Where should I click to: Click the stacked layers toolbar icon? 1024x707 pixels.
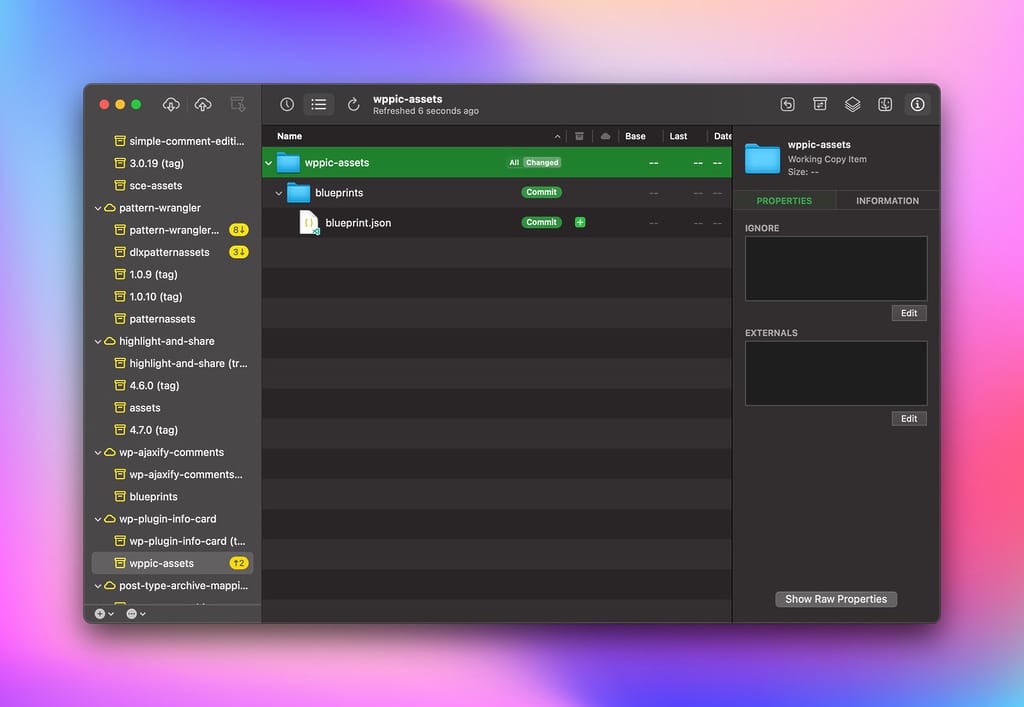coord(852,104)
